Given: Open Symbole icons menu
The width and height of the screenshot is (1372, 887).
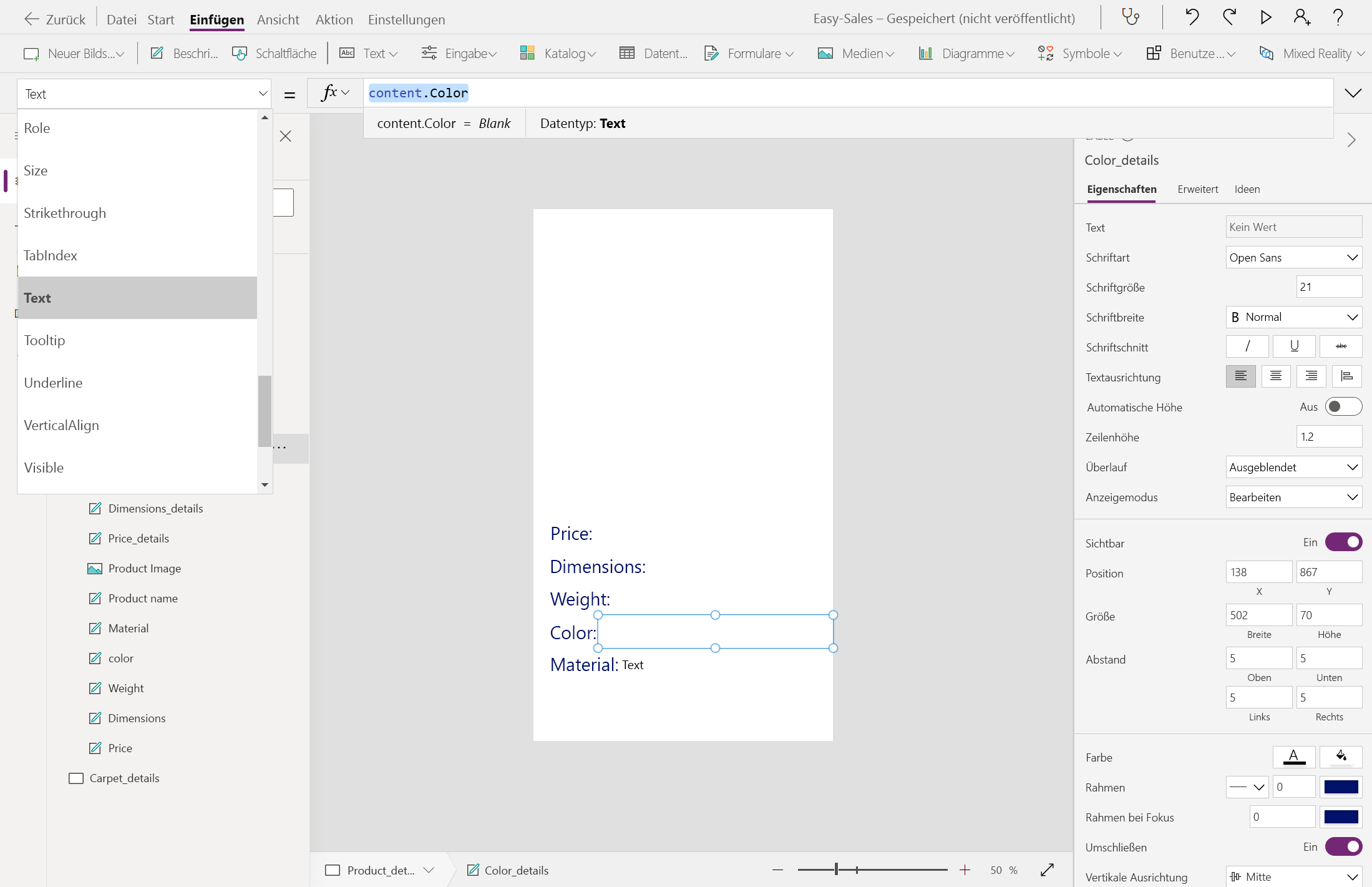Looking at the screenshot, I should click(1080, 54).
